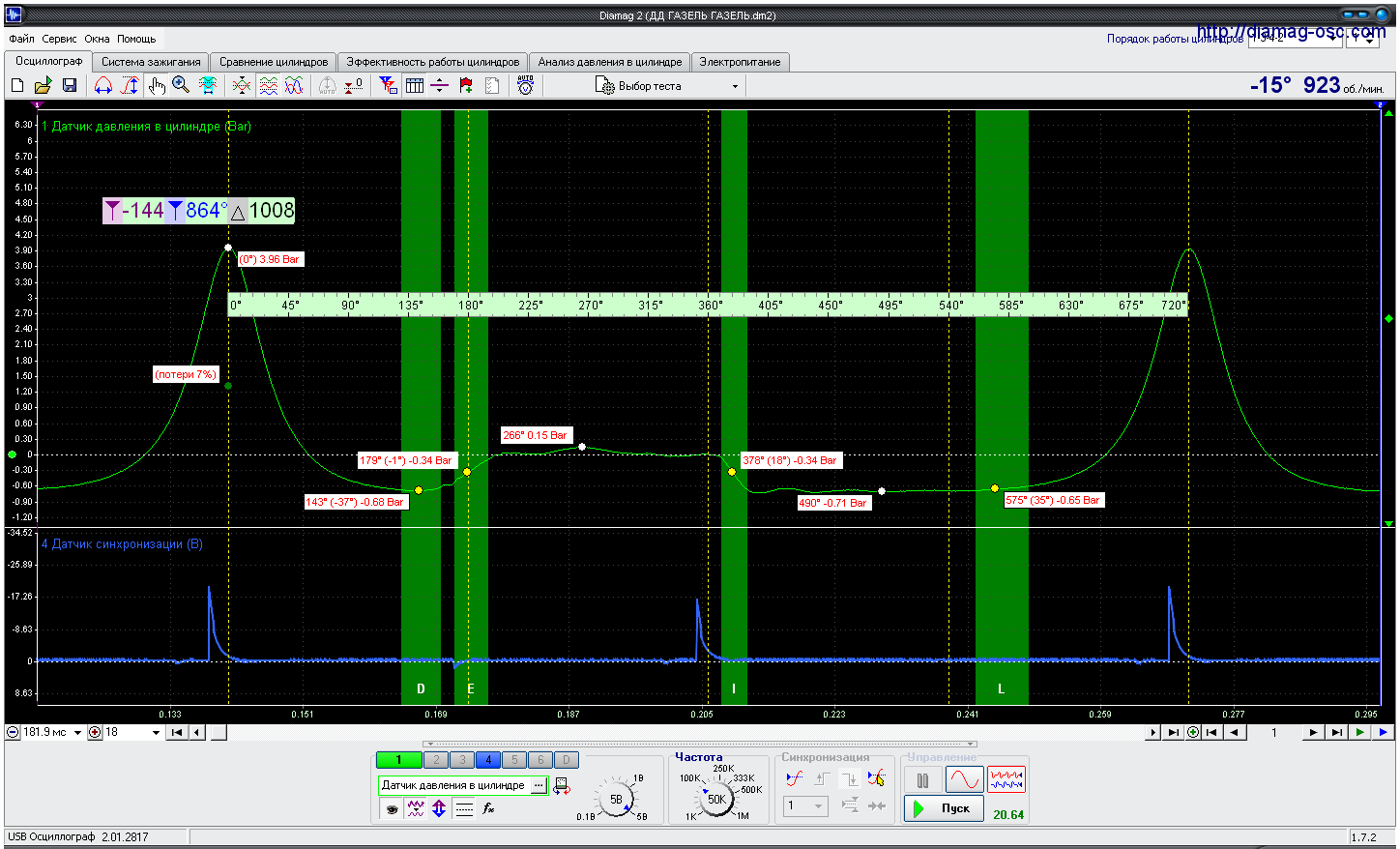
Task: Click the sensor connection device icon
Action: tap(563, 786)
